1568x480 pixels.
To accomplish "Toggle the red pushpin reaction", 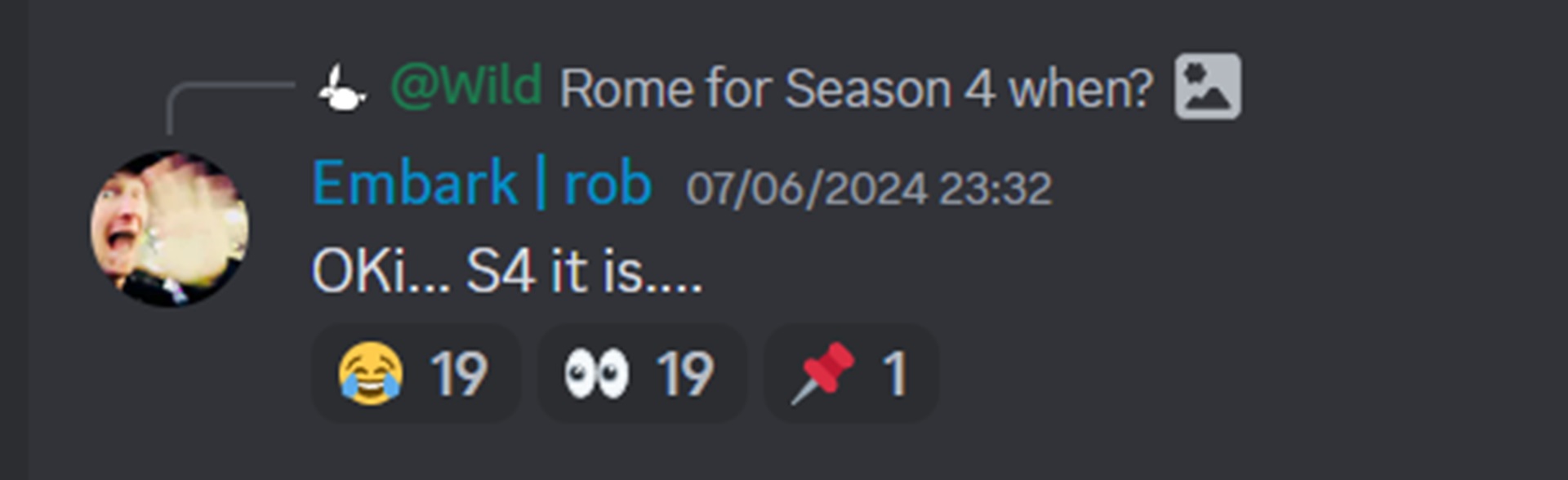I will [x=851, y=373].
